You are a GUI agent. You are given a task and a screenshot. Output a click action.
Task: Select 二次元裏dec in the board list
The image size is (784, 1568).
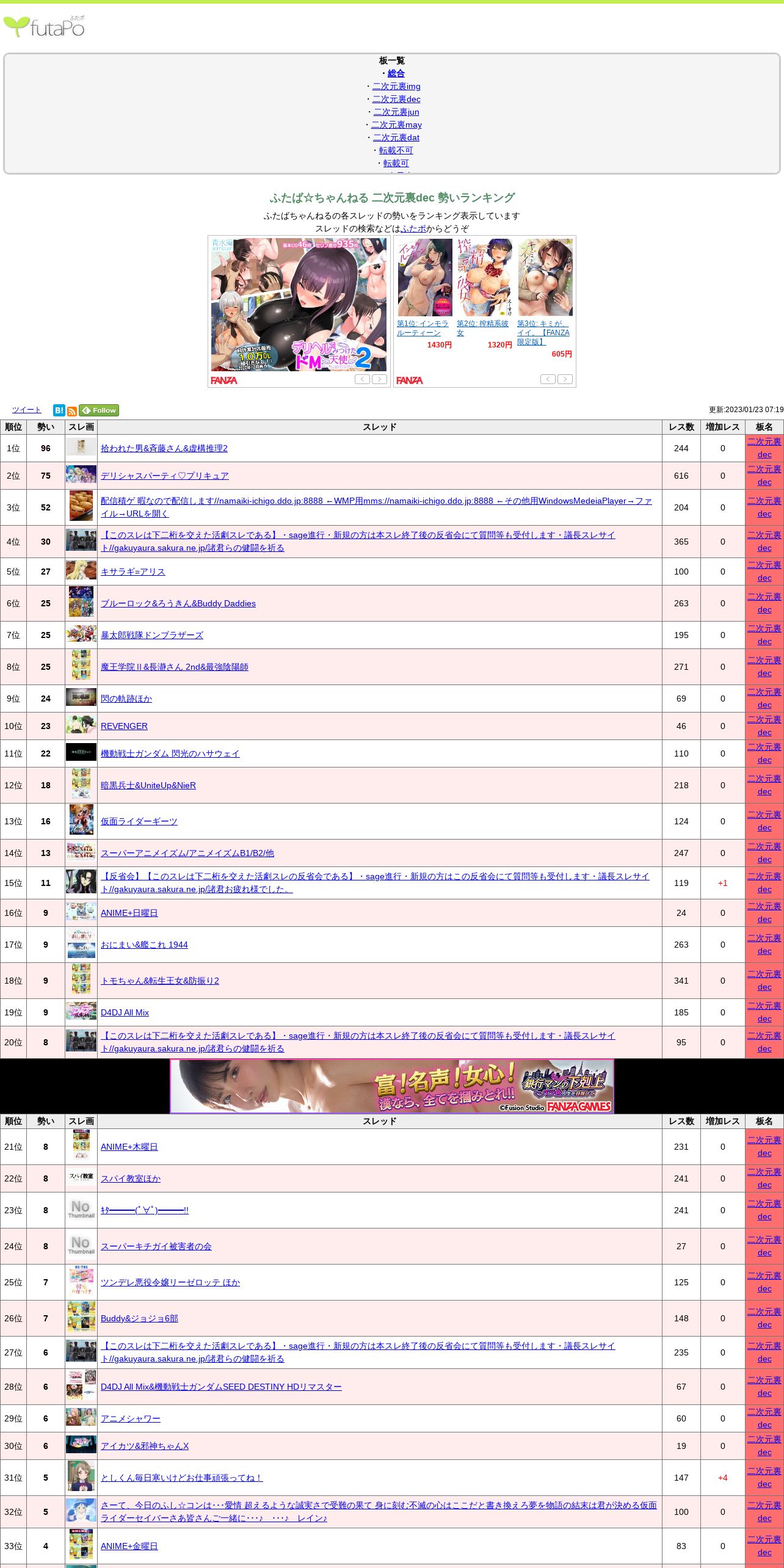396,99
